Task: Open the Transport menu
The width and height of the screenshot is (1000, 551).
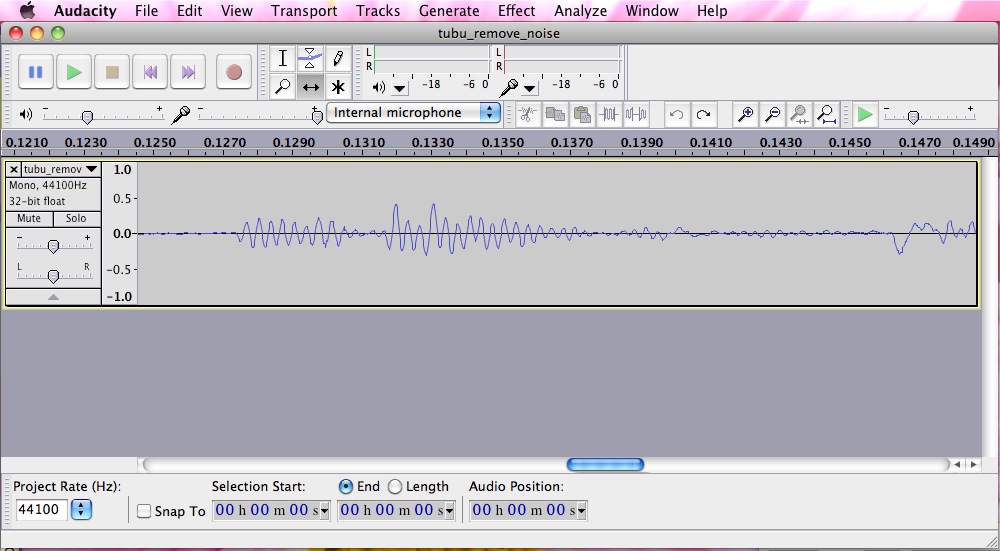Action: (304, 10)
